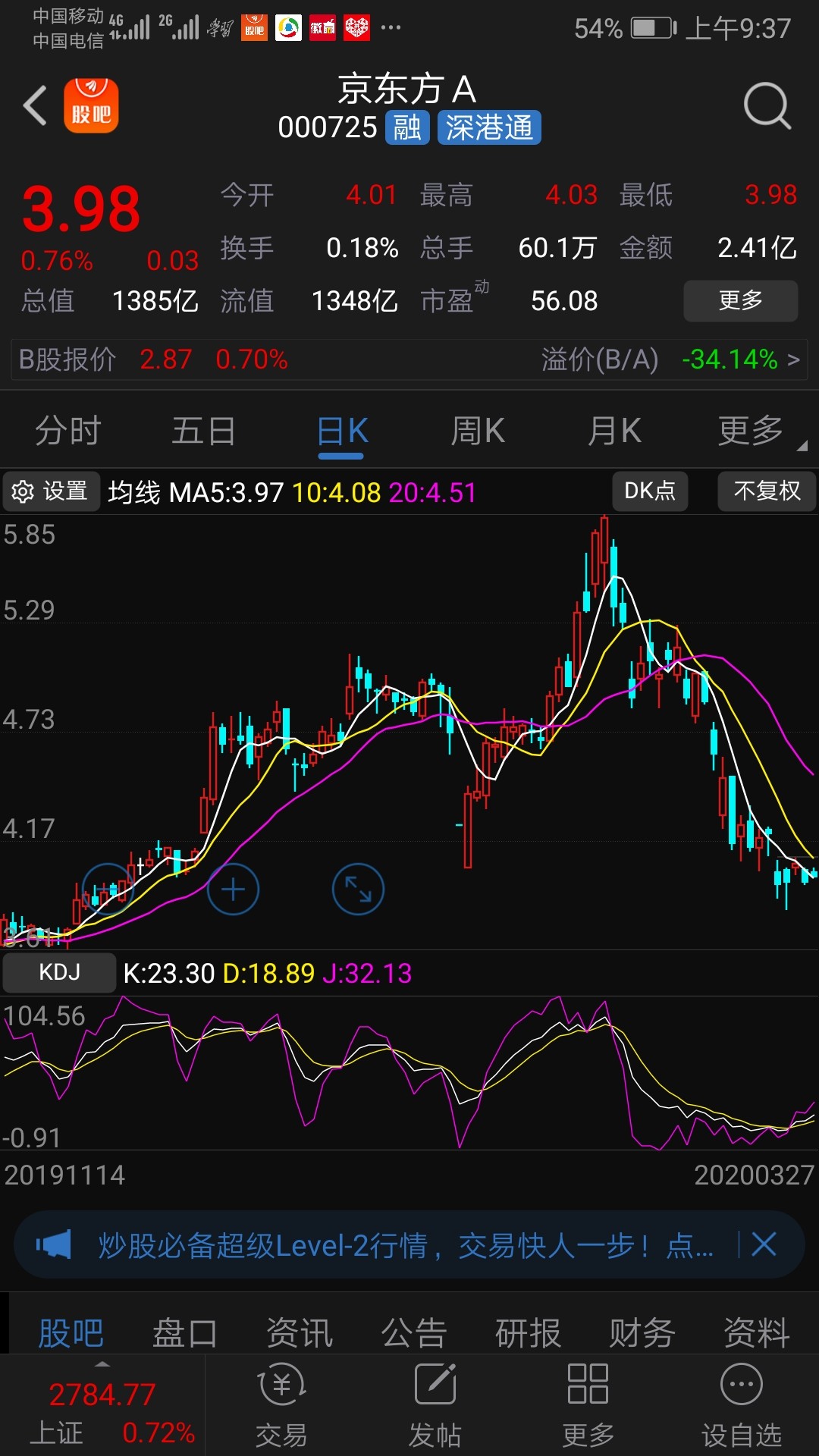819x1456 pixels.
Task: Tap the K:23.30 indicator value
Action: pyautogui.click(x=169, y=973)
